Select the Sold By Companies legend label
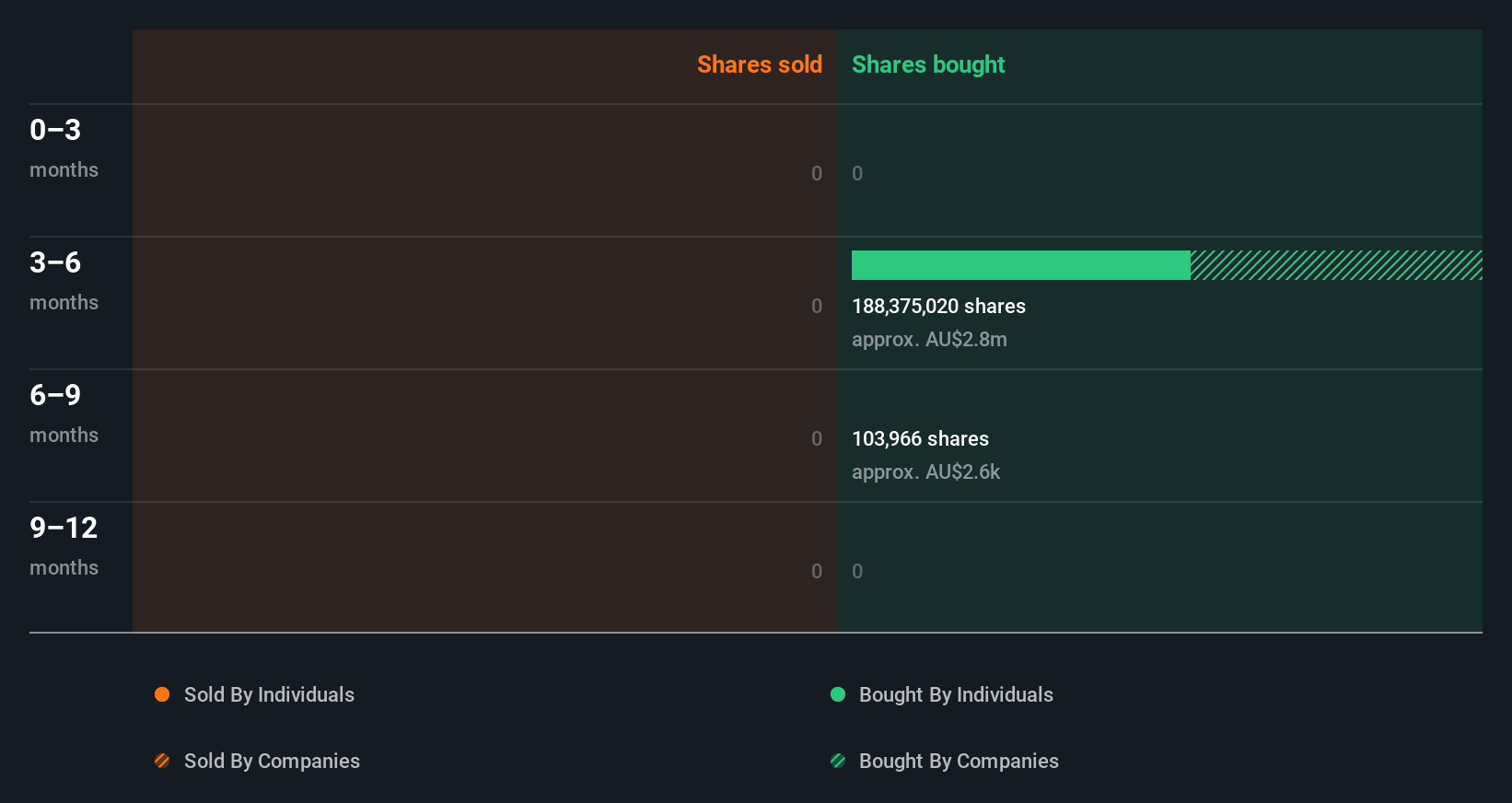The height and width of the screenshot is (803, 1512). 272,761
